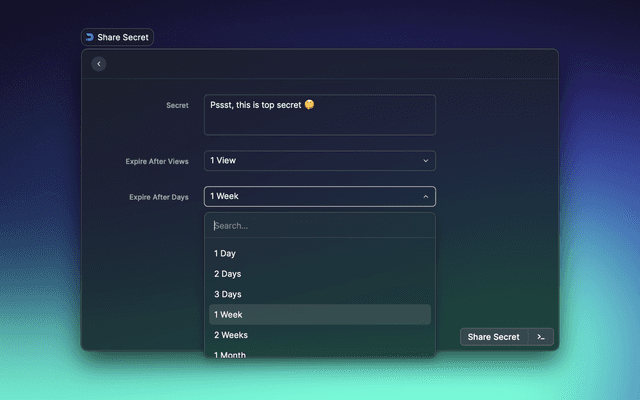Image resolution: width=640 pixels, height=400 pixels.
Task: Pick the 3 Days option
Action: point(227,294)
